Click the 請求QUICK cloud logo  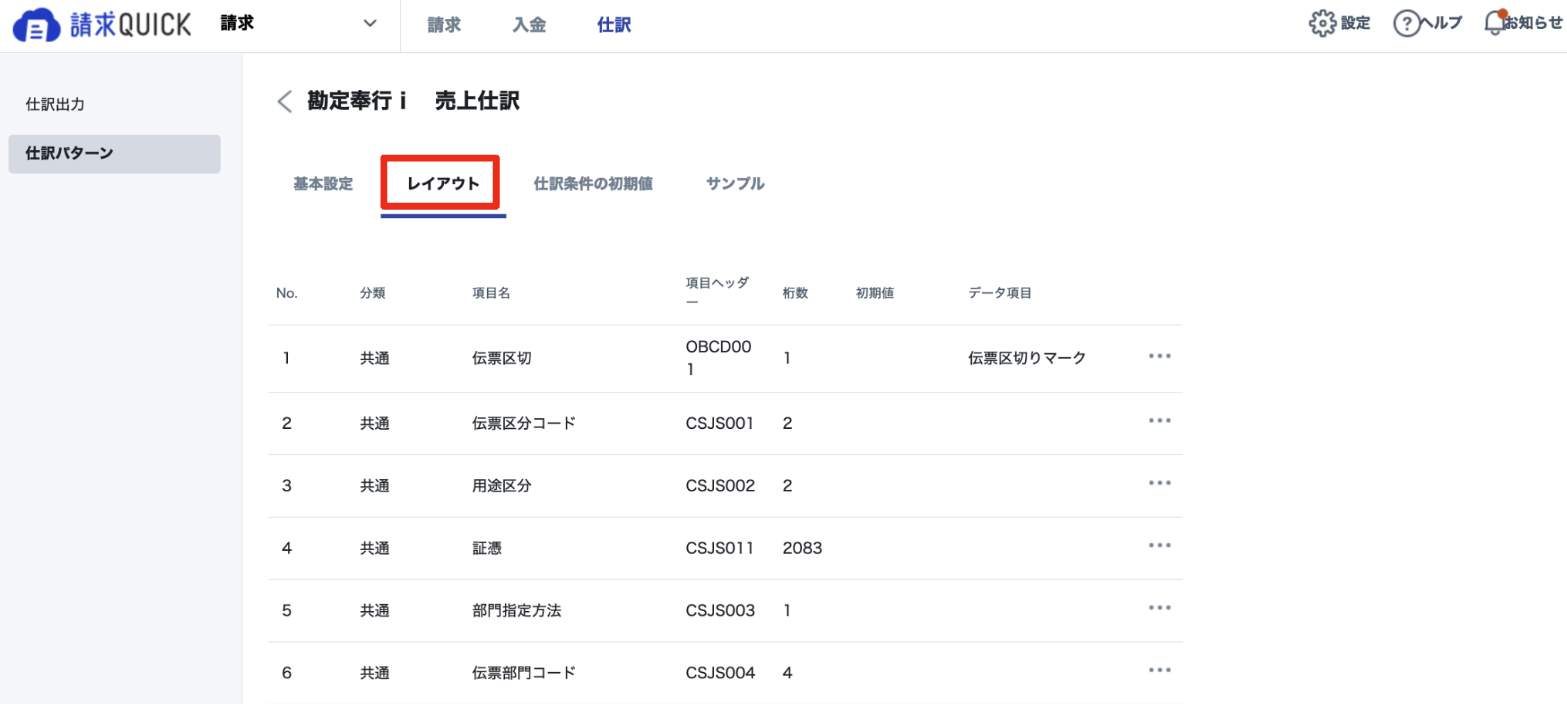pos(101,25)
